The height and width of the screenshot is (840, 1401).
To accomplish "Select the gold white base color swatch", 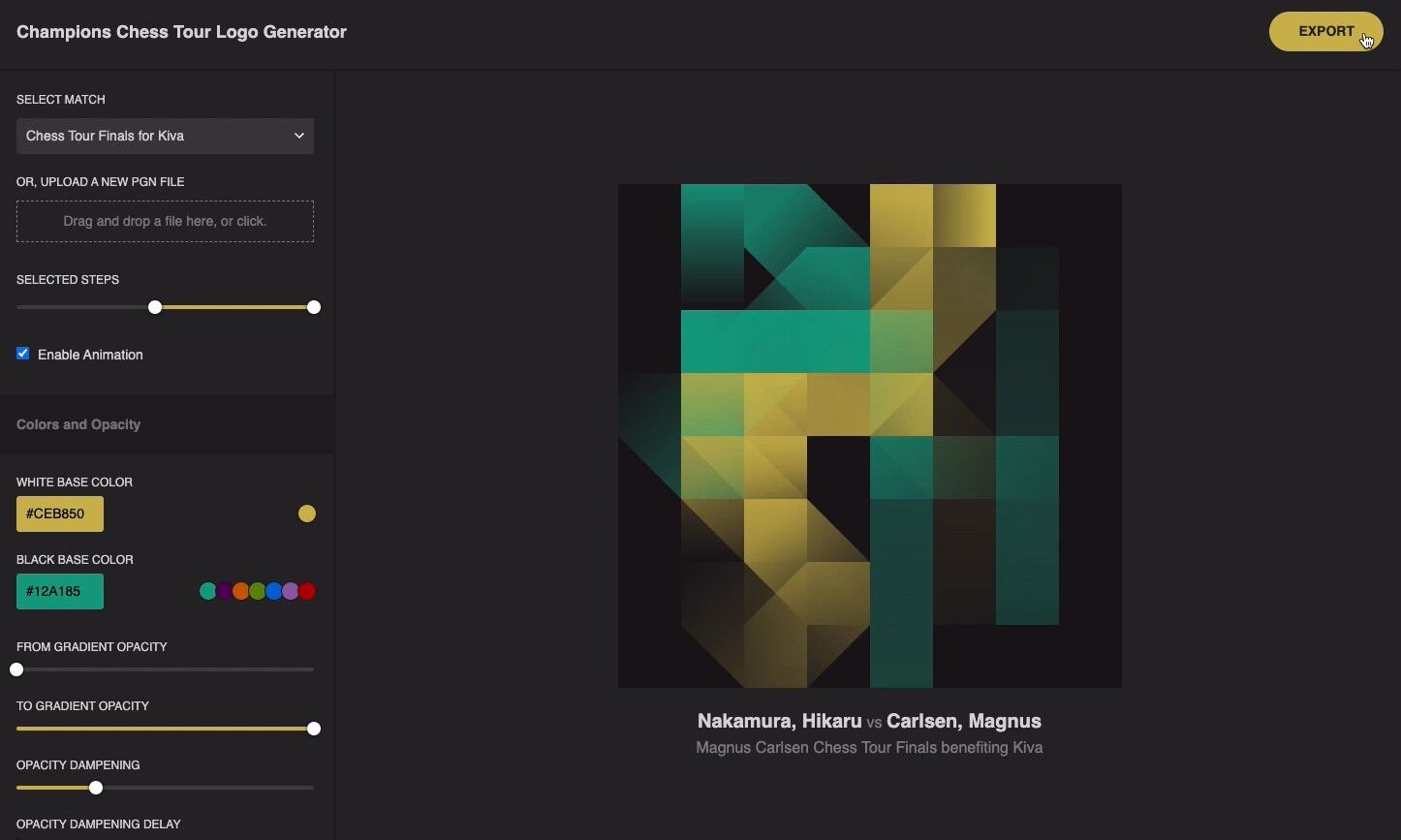I will tap(307, 513).
